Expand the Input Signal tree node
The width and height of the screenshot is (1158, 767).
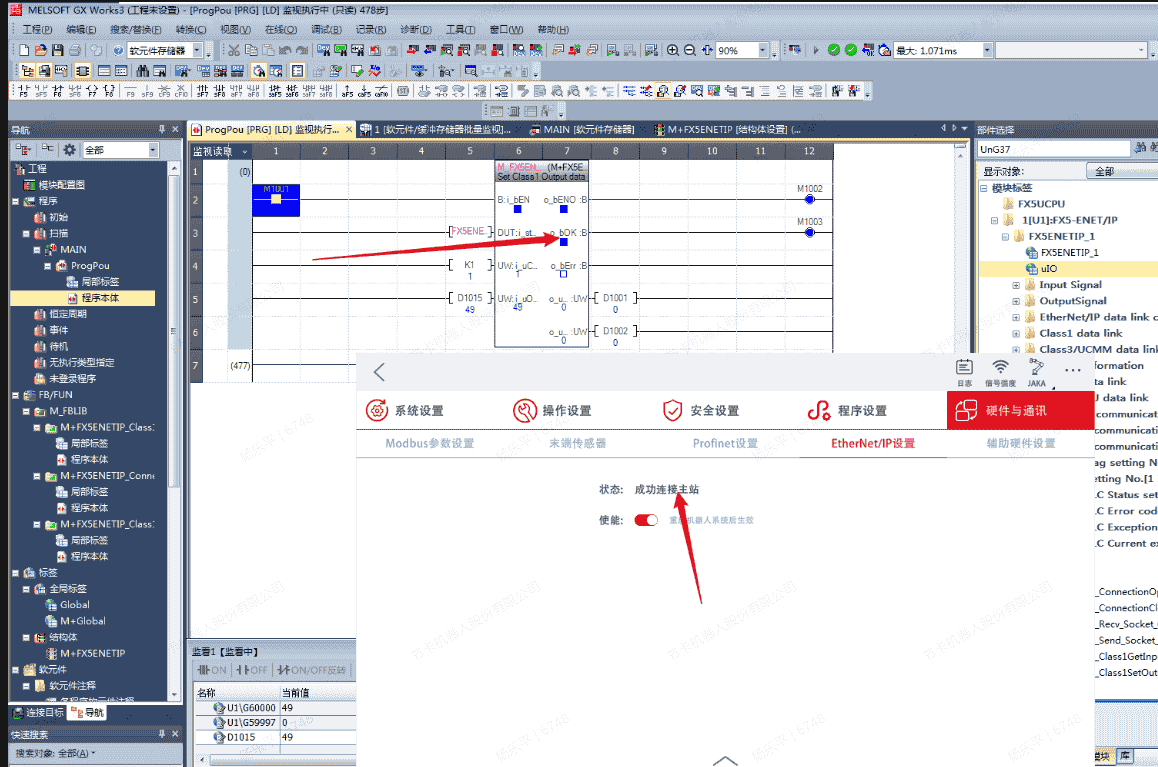click(1016, 285)
